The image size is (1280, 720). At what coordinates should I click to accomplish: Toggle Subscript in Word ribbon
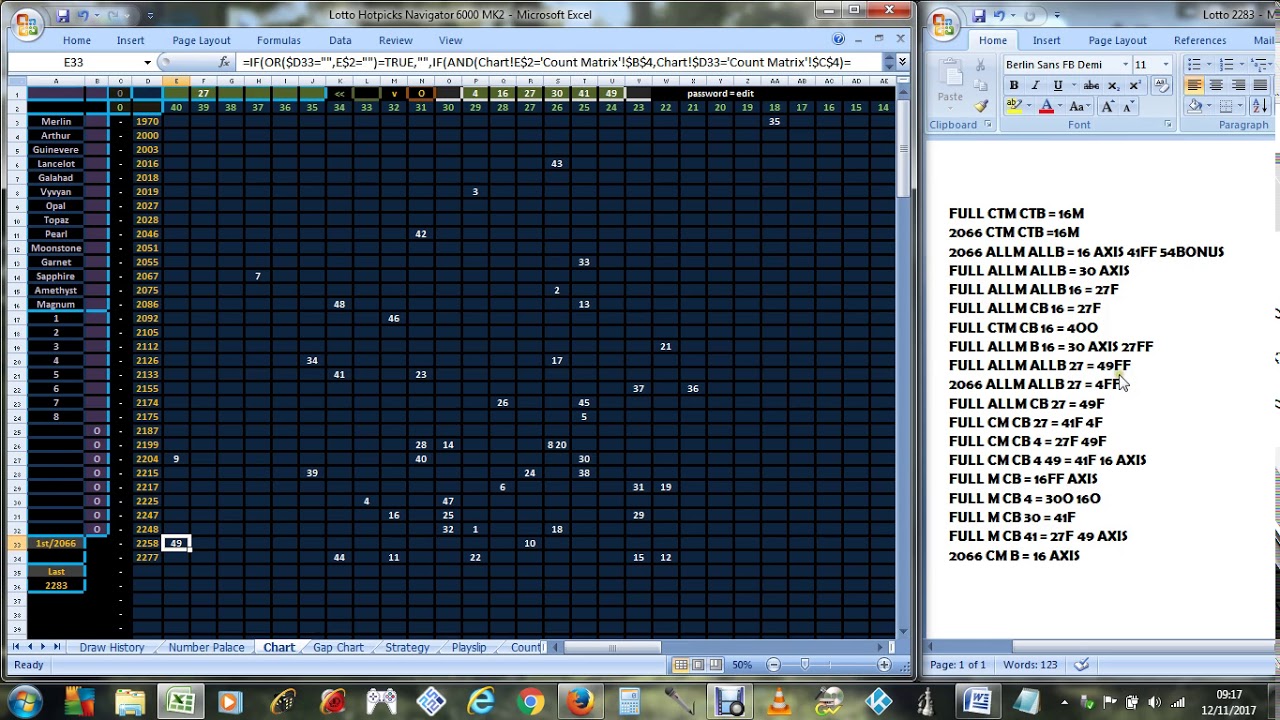coord(1112,86)
